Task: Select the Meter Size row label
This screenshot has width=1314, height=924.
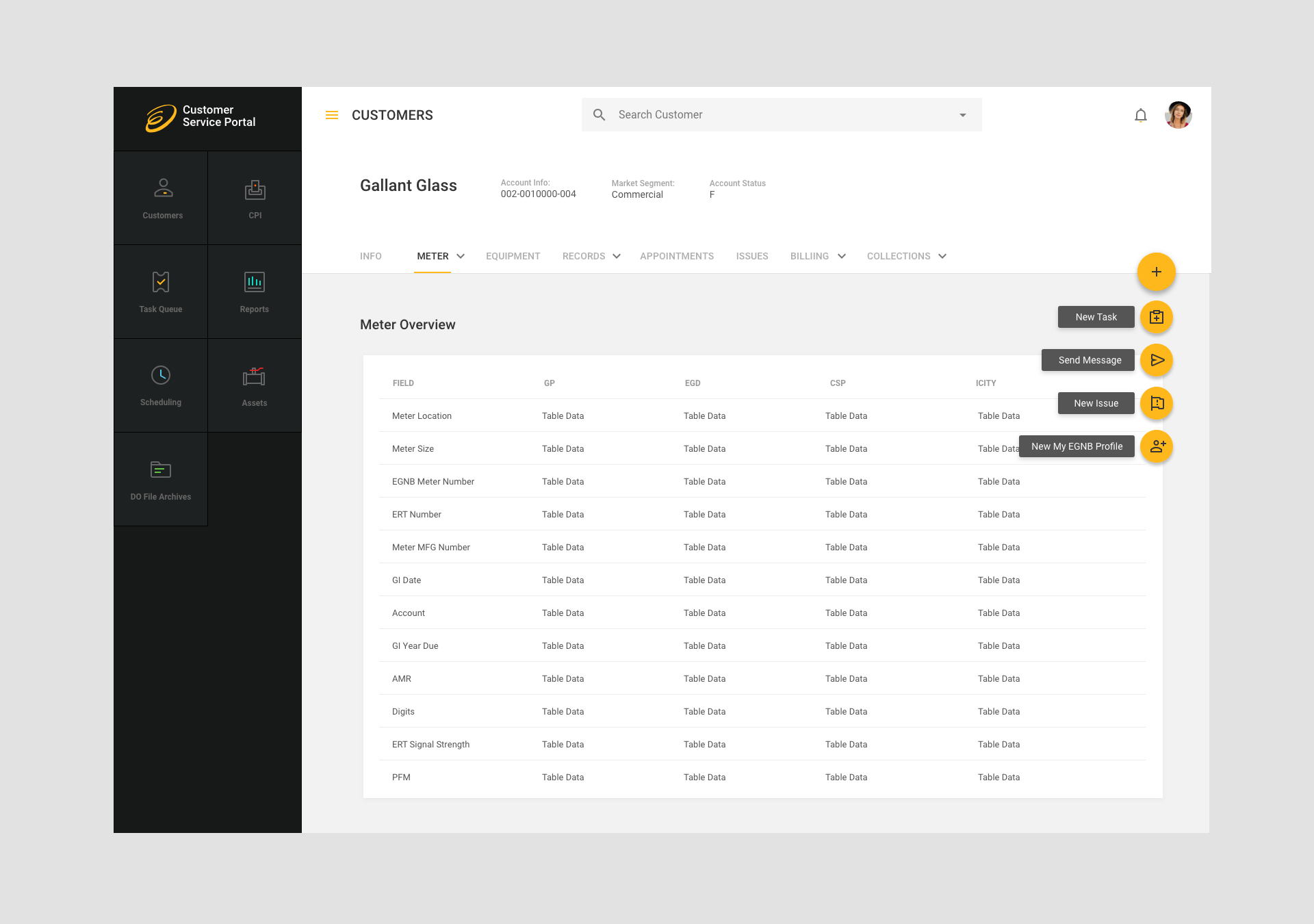Action: [x=413, y=449]
